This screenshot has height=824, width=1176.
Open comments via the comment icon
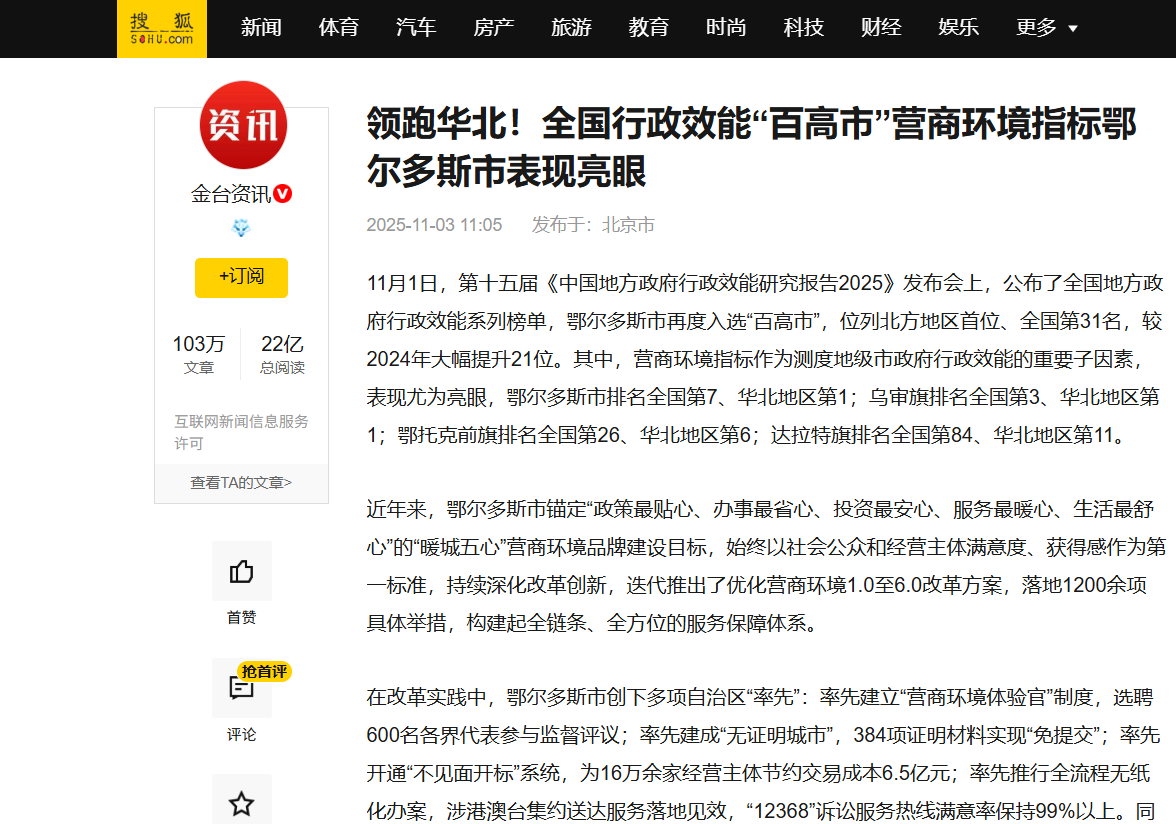[x=241, y=688]
